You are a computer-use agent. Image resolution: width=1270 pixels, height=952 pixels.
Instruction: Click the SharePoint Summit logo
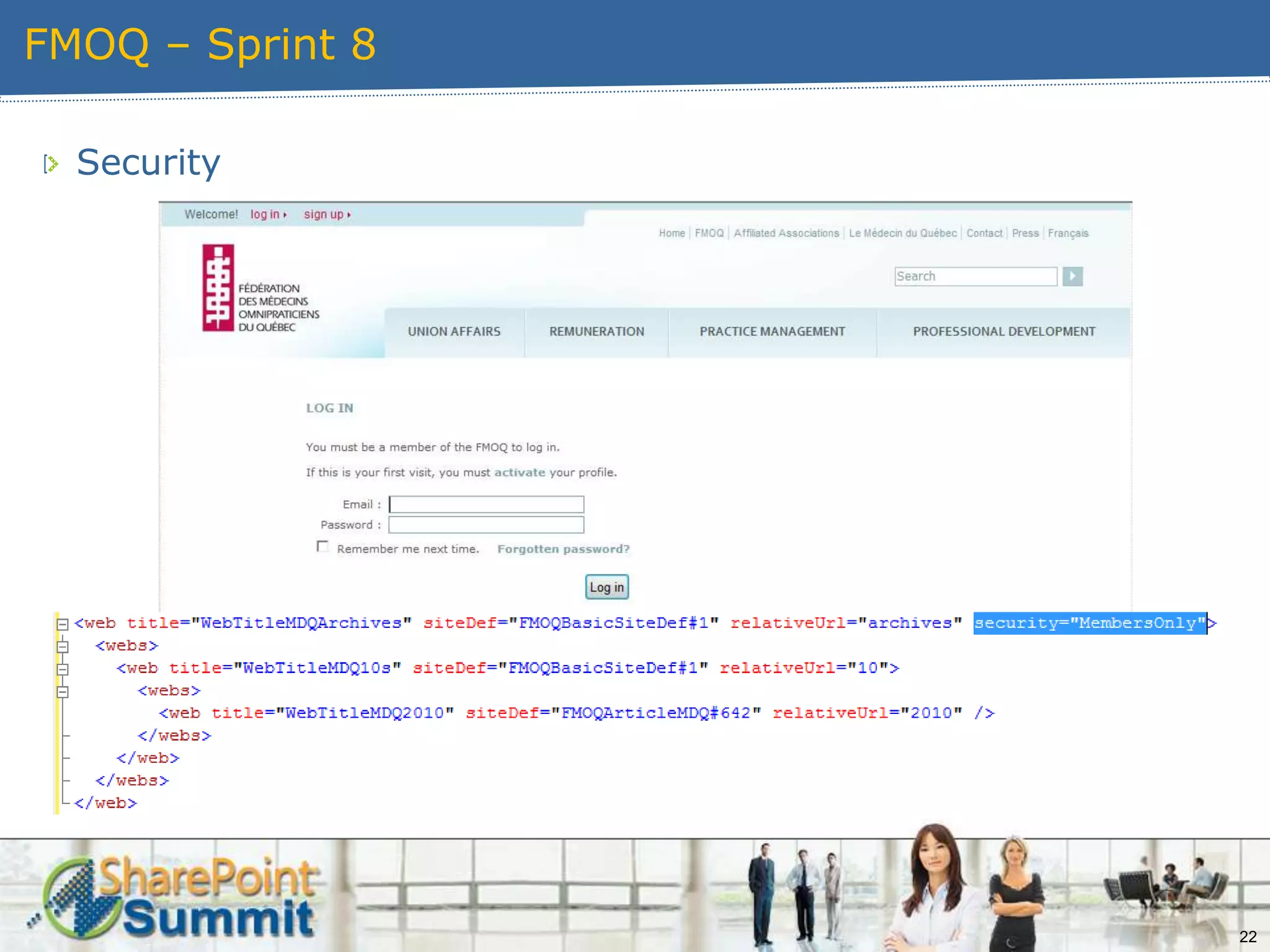174,897
